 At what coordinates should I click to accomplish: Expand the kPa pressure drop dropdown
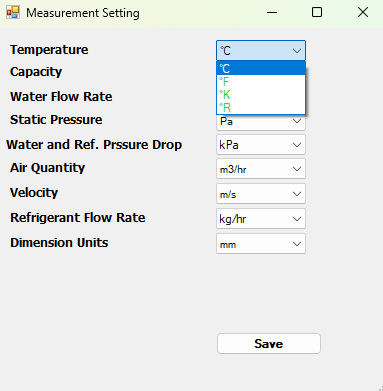(x=261, y=145)
